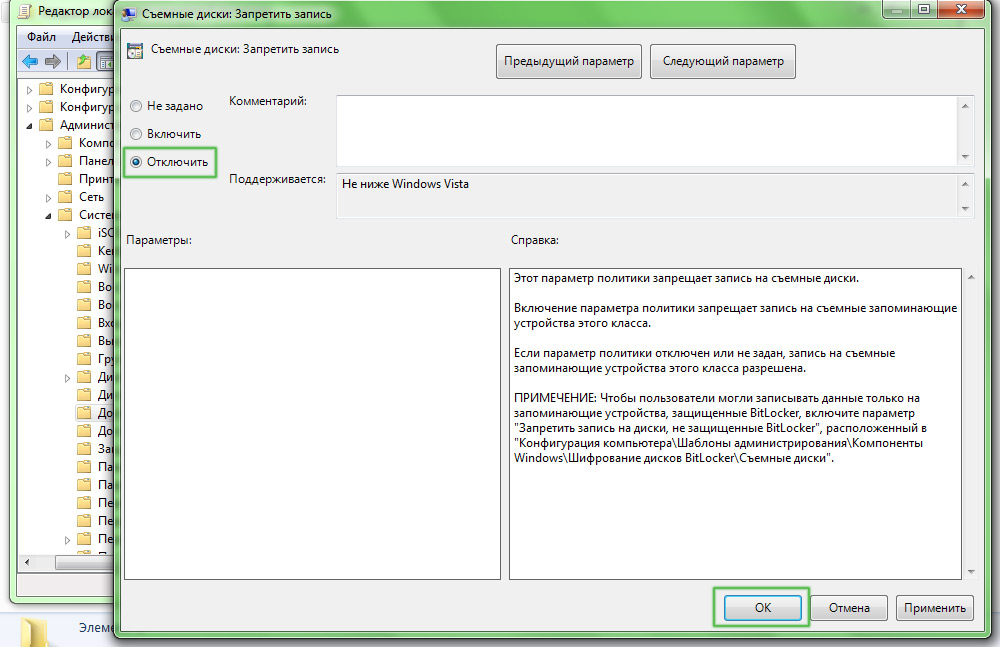This screenshot has height=647, width=1000.
Task: Select the Включить radio button
Action: click(136, 134)
